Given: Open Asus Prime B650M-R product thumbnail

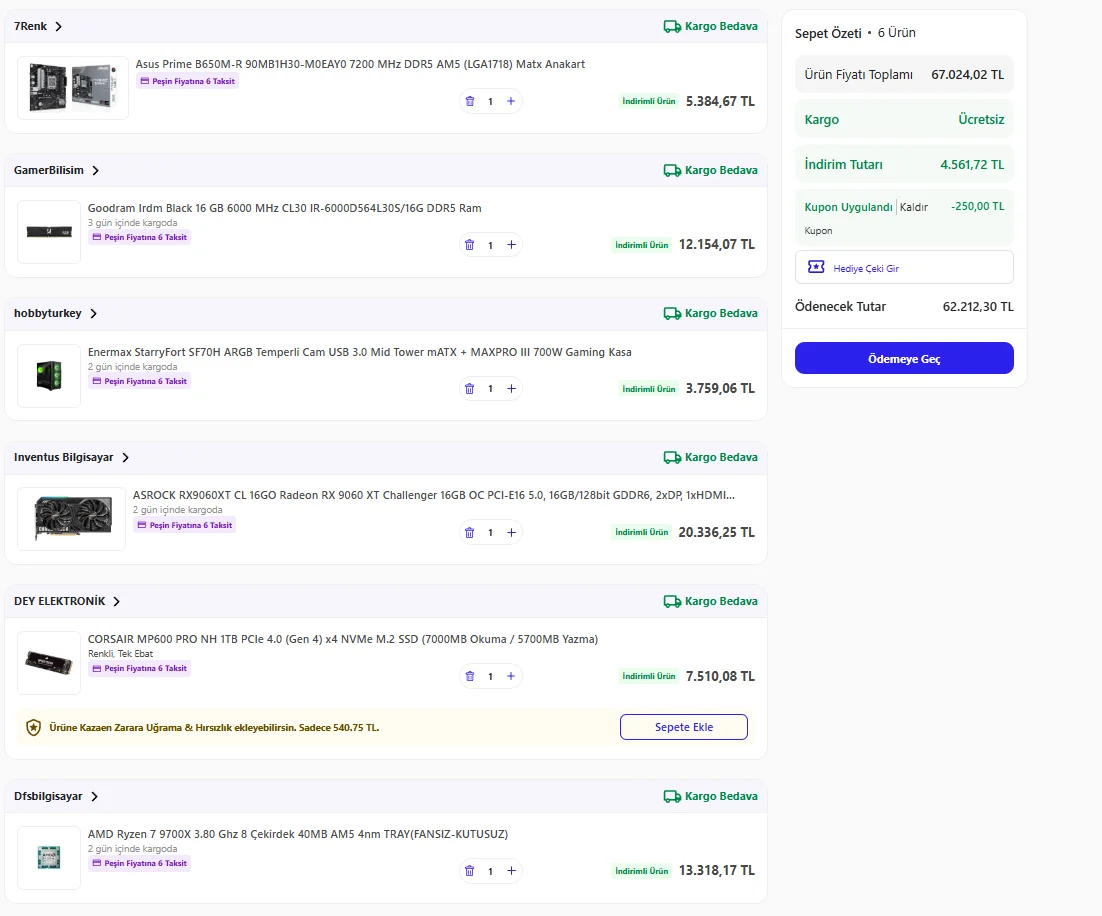Looking at the screenshot, I should (x=73, y=88).
